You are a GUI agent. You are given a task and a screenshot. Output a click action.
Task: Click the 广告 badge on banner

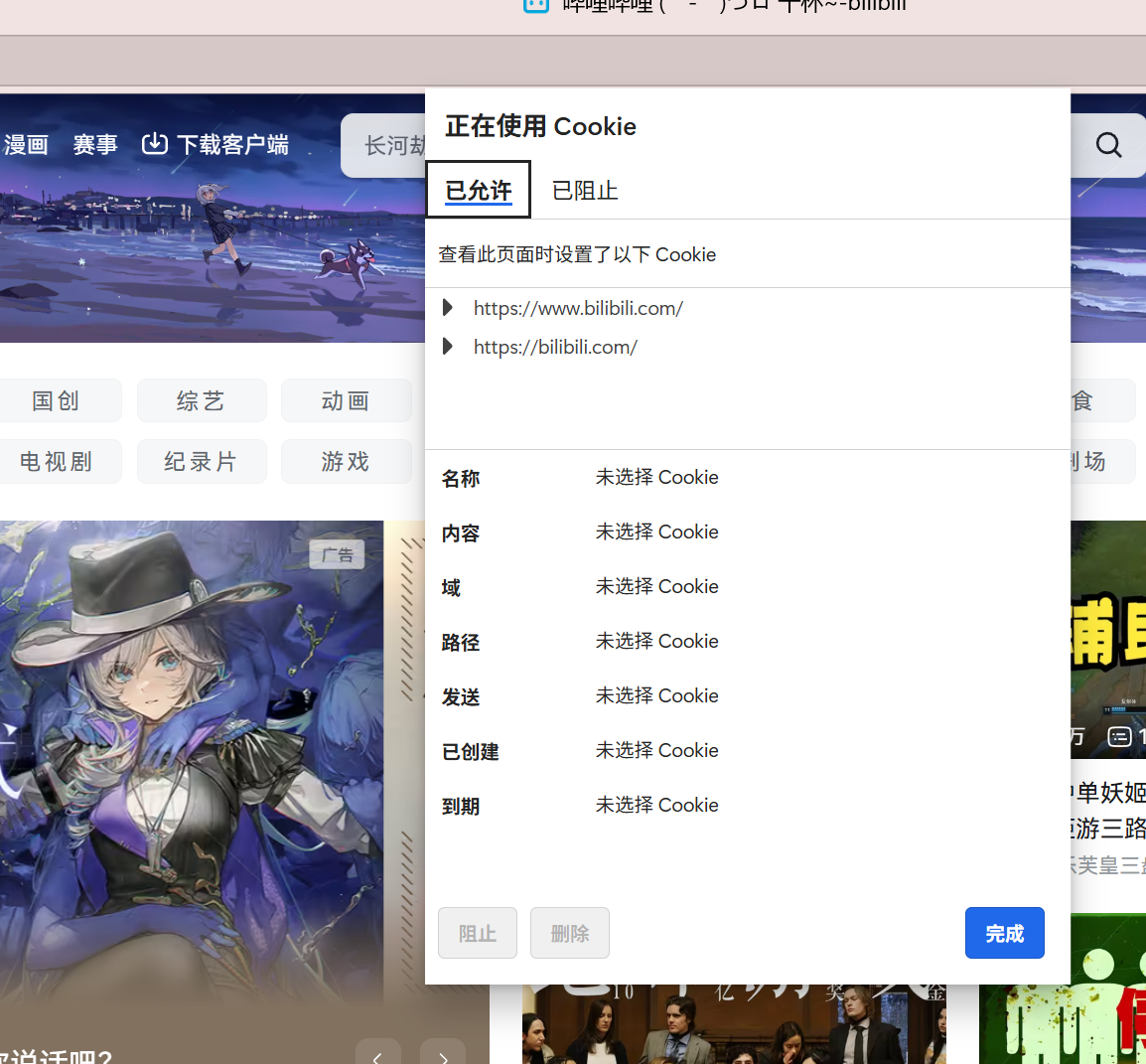(x=337, y=554)
